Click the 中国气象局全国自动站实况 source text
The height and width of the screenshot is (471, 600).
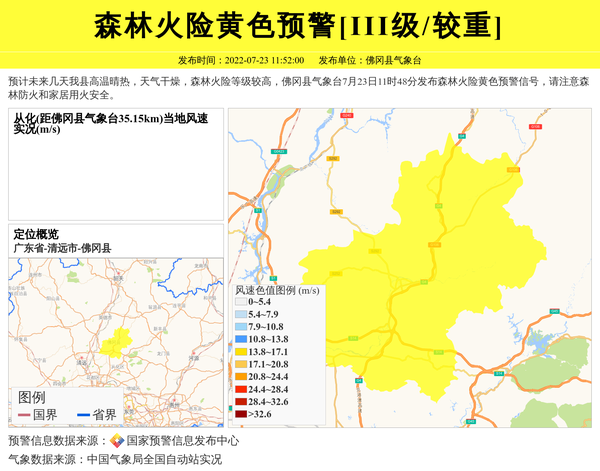click(154, 459)
